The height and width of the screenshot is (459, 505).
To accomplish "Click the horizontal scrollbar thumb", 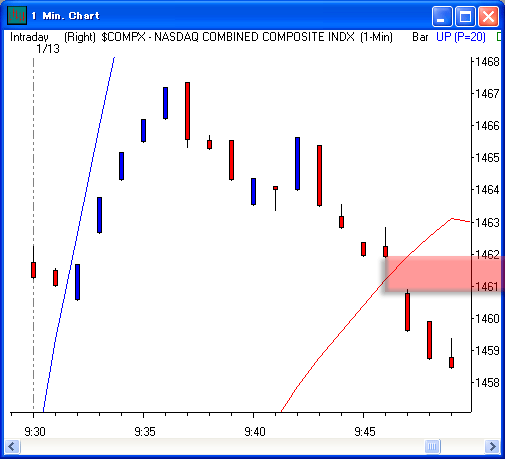I will [x=432, y=446].
